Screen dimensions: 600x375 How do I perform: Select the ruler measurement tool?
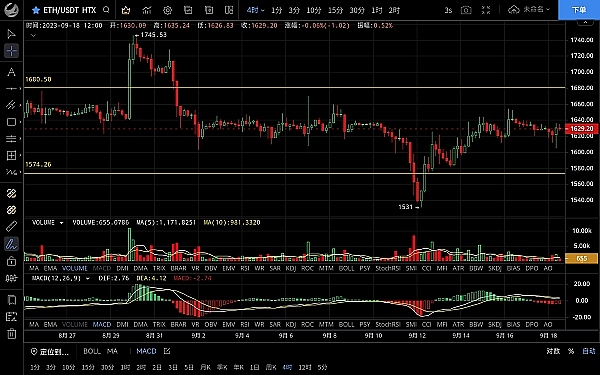11,227
